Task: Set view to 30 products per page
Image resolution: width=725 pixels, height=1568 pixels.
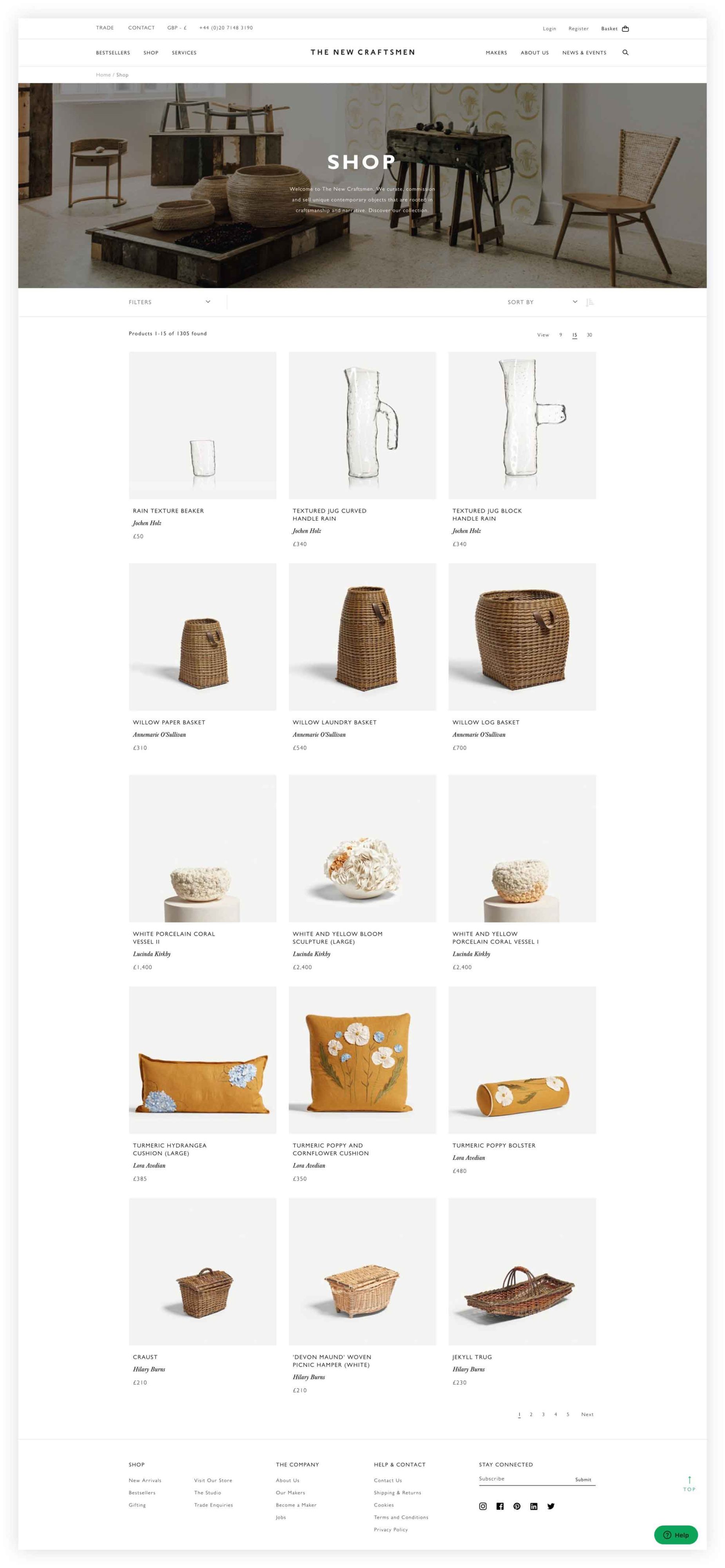Action: click(589, 335)
